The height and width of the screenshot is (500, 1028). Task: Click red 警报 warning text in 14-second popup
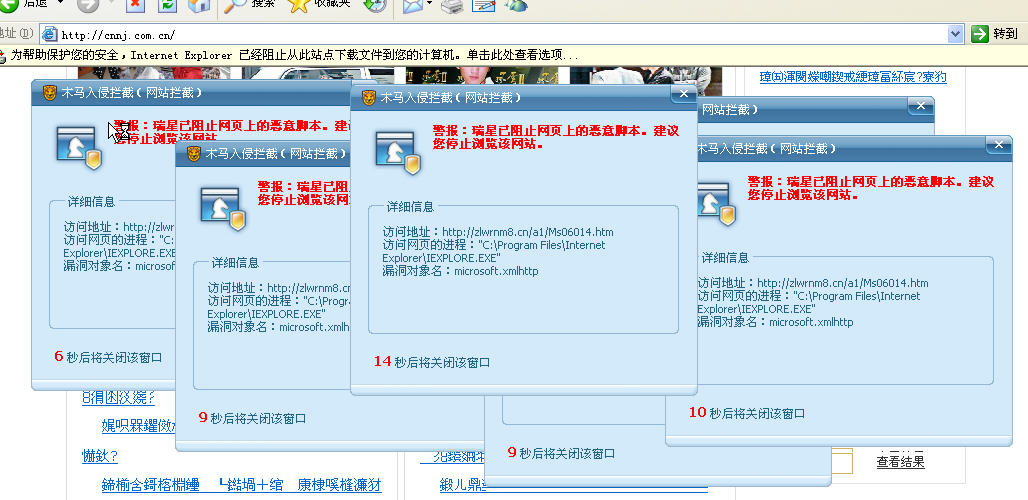(x=555, y=137)
